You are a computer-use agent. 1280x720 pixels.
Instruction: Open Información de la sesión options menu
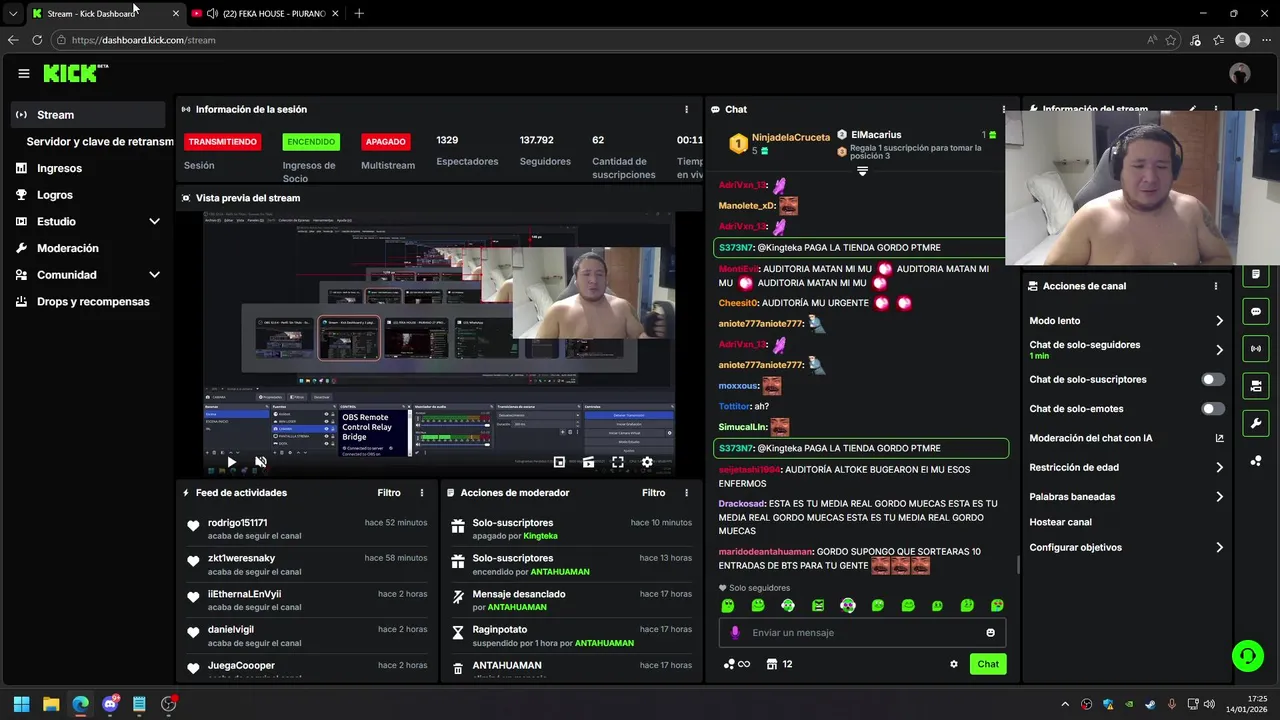[x=686, y=109]
